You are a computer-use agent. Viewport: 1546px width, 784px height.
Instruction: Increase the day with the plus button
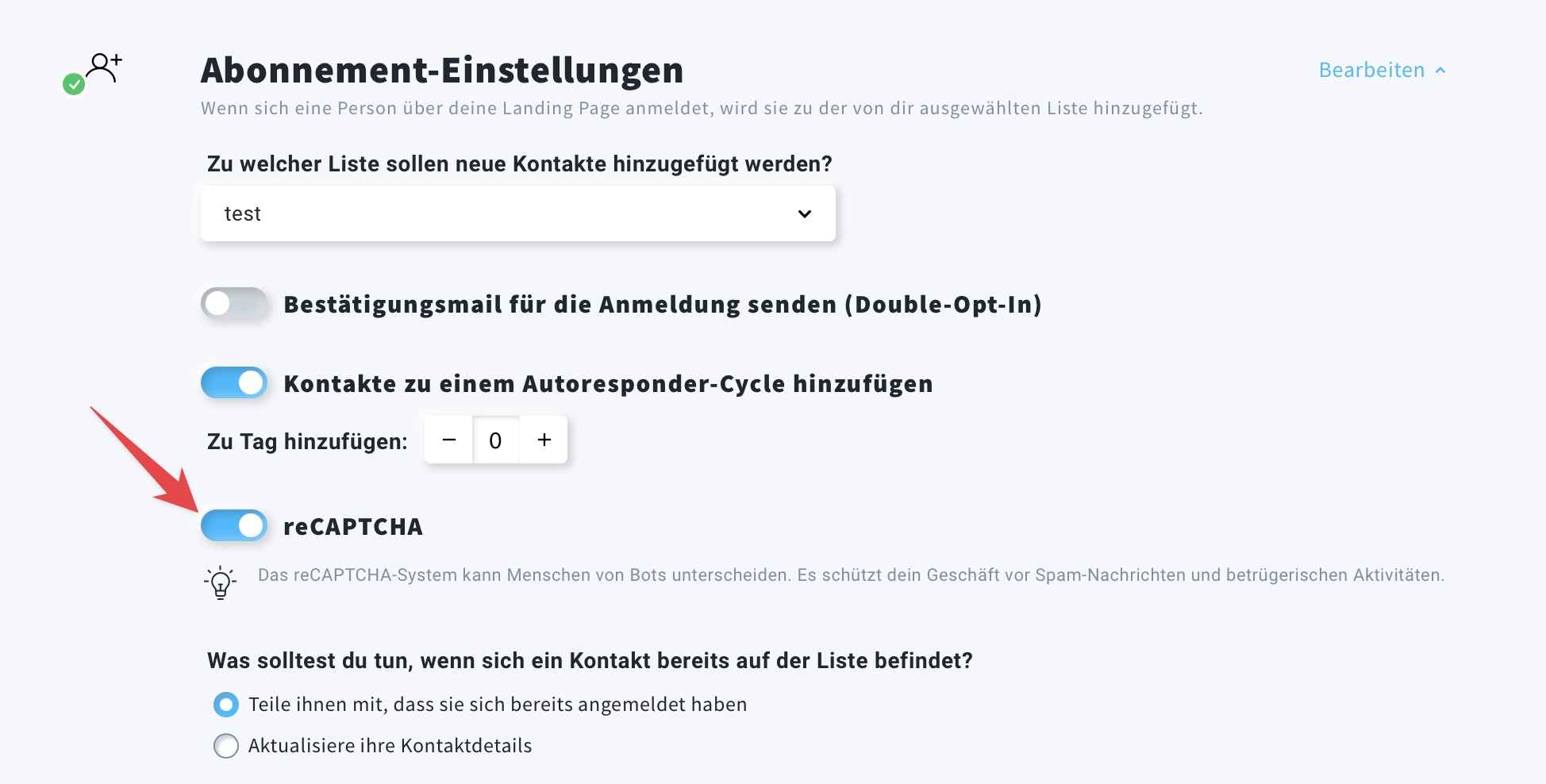(544, 440)
